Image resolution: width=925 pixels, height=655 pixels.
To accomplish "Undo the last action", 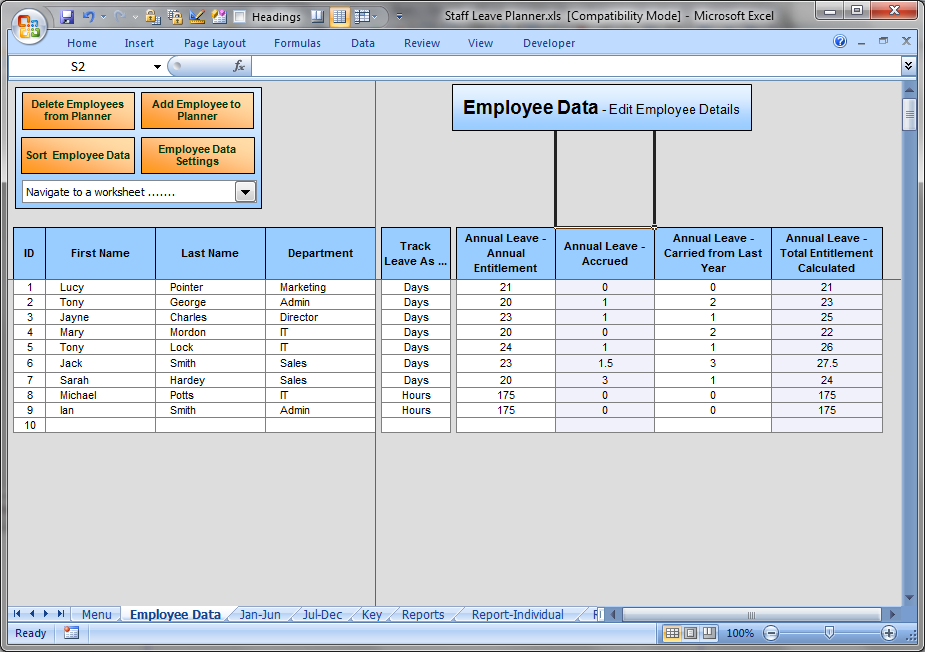I will (89, 17).
